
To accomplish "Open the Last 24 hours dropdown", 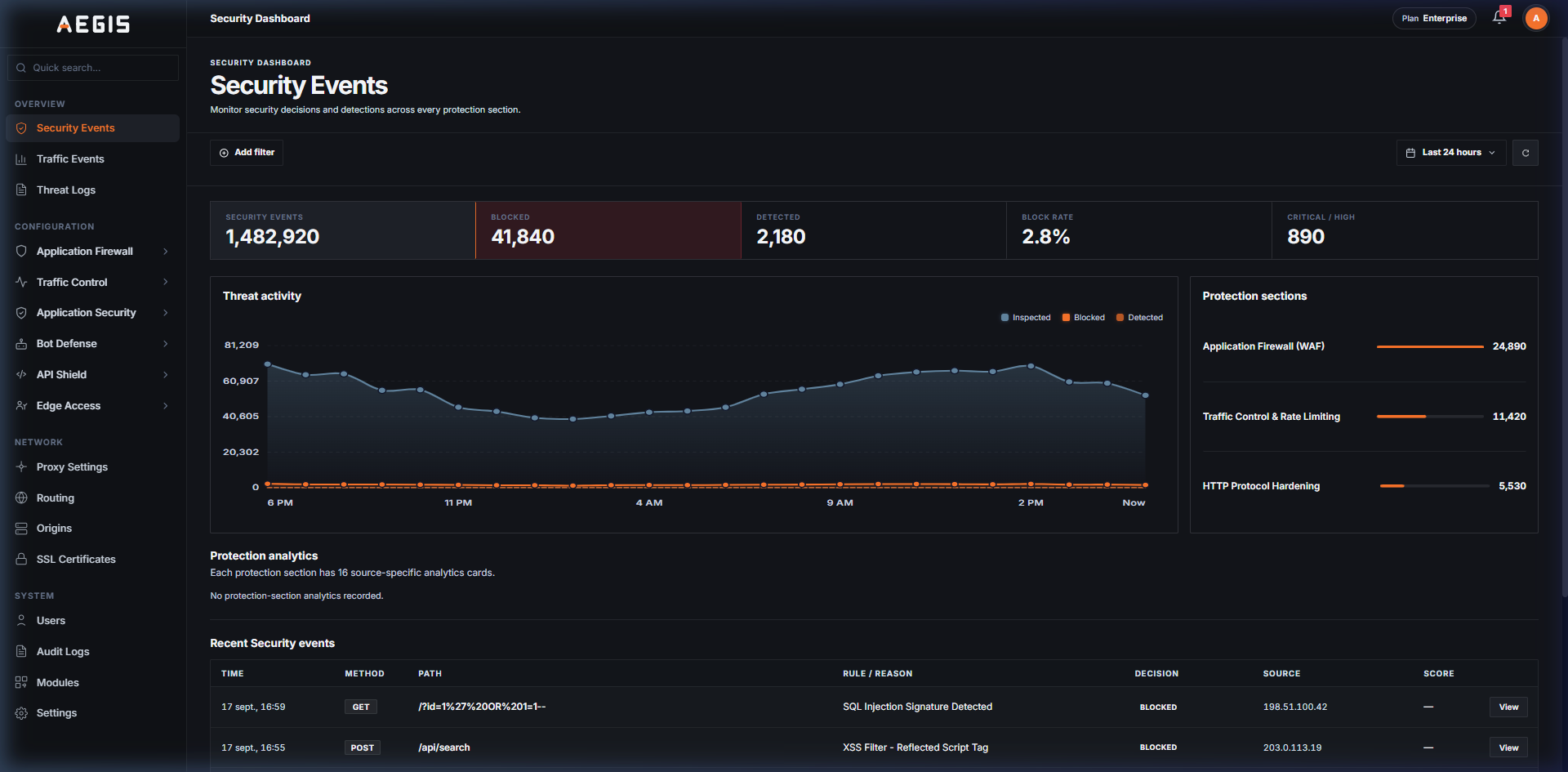I will pos(1450,153).
